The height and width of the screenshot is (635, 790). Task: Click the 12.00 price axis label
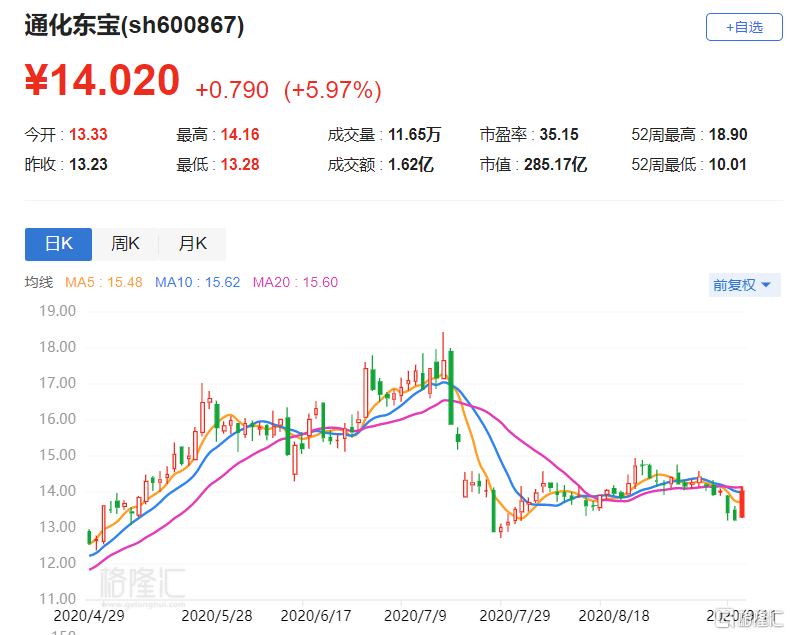click(x=57, y=563)
